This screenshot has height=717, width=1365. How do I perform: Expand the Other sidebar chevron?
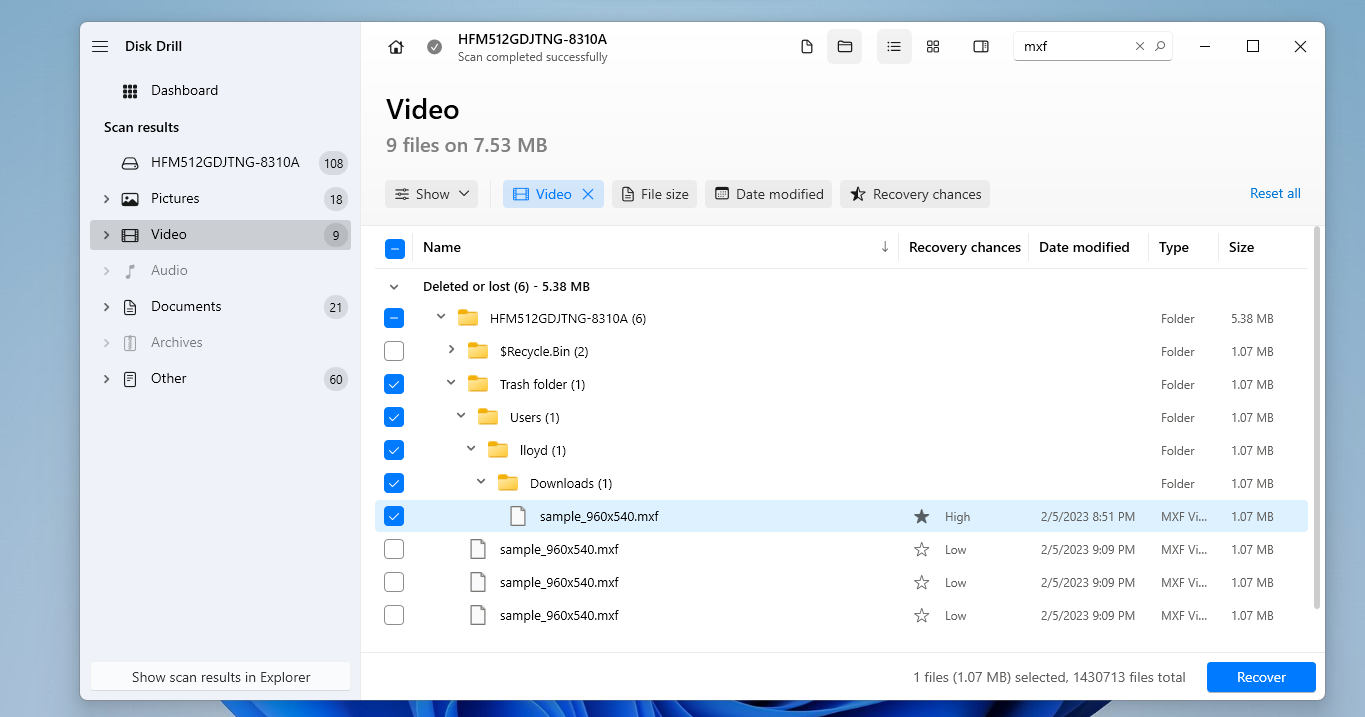coord(106,378)
